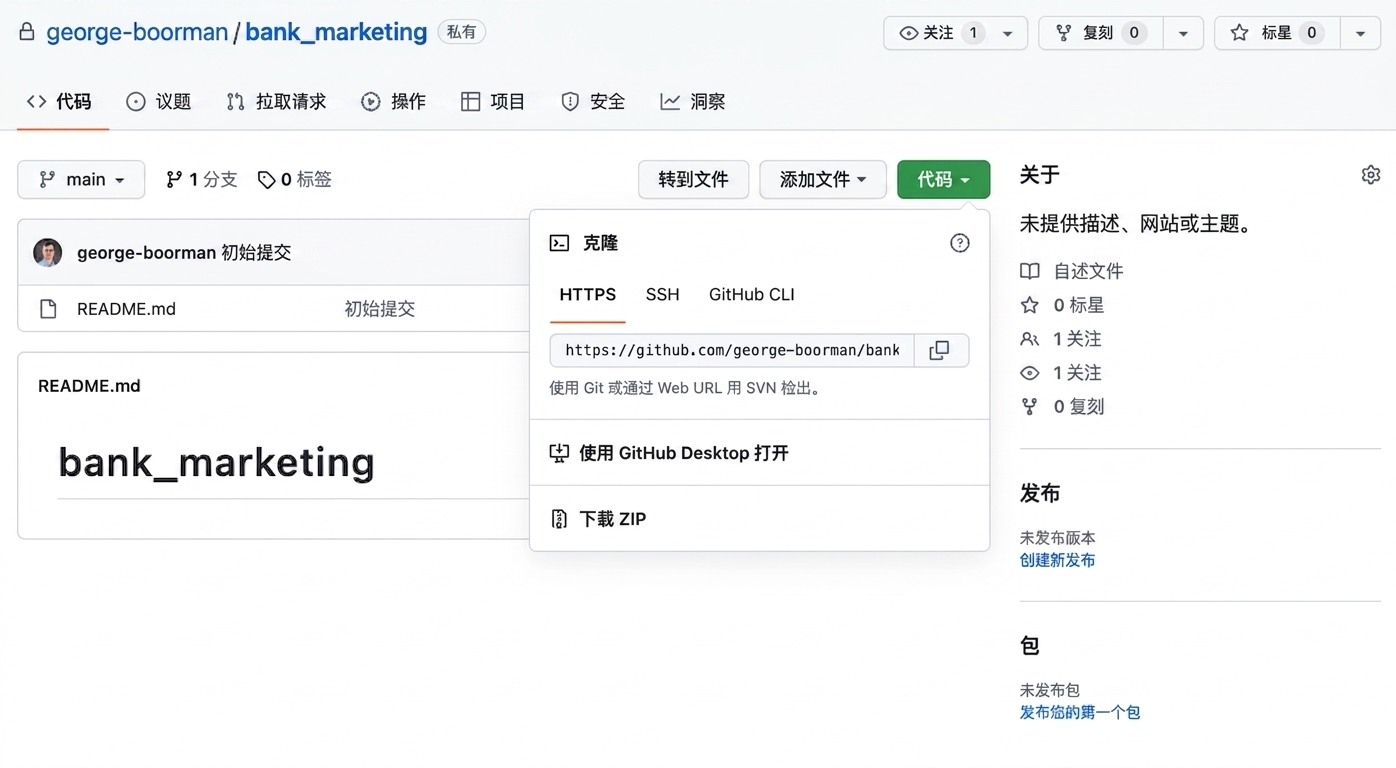Select the HTTPS clone tab
1396x768 pixels.
[588, 294]
